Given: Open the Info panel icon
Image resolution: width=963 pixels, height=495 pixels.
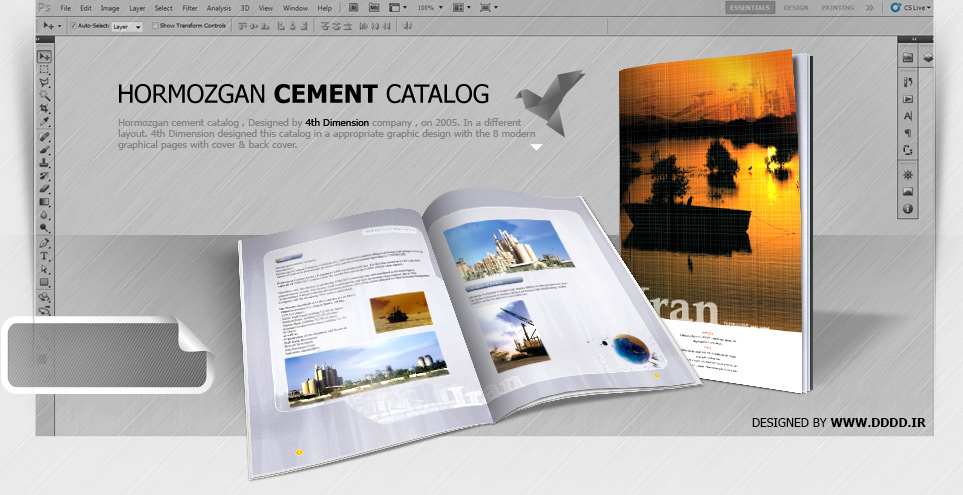Looking at the screenshot, I should coord(908,209).
